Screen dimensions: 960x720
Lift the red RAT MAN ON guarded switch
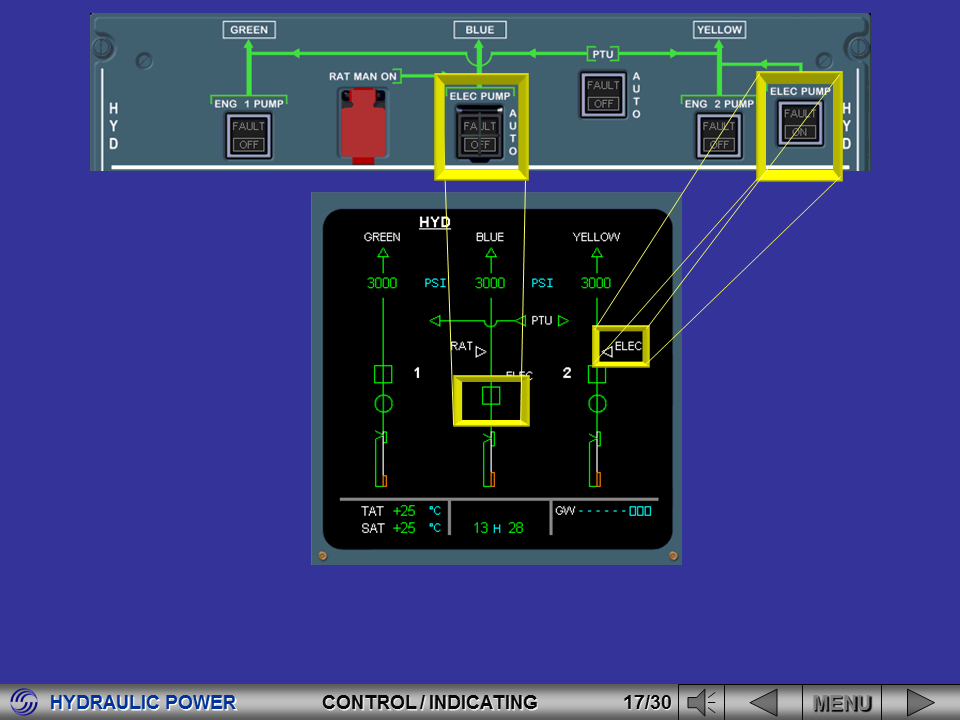click(362, 125)
